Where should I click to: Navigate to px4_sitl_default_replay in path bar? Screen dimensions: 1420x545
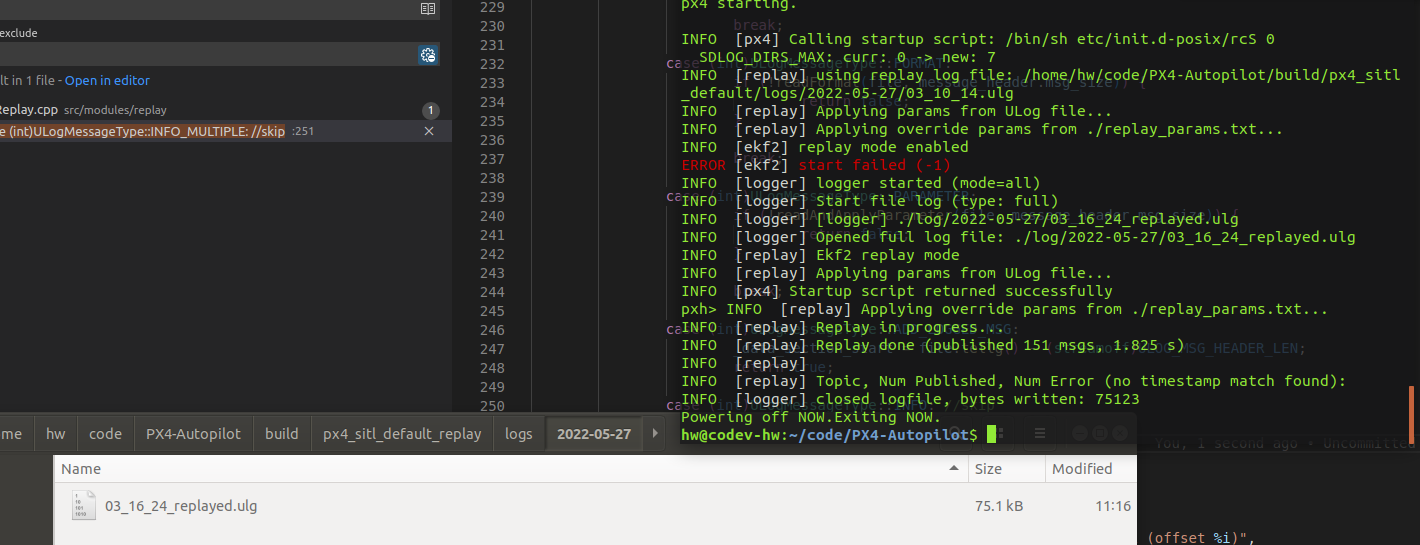(x=402, y=433)
